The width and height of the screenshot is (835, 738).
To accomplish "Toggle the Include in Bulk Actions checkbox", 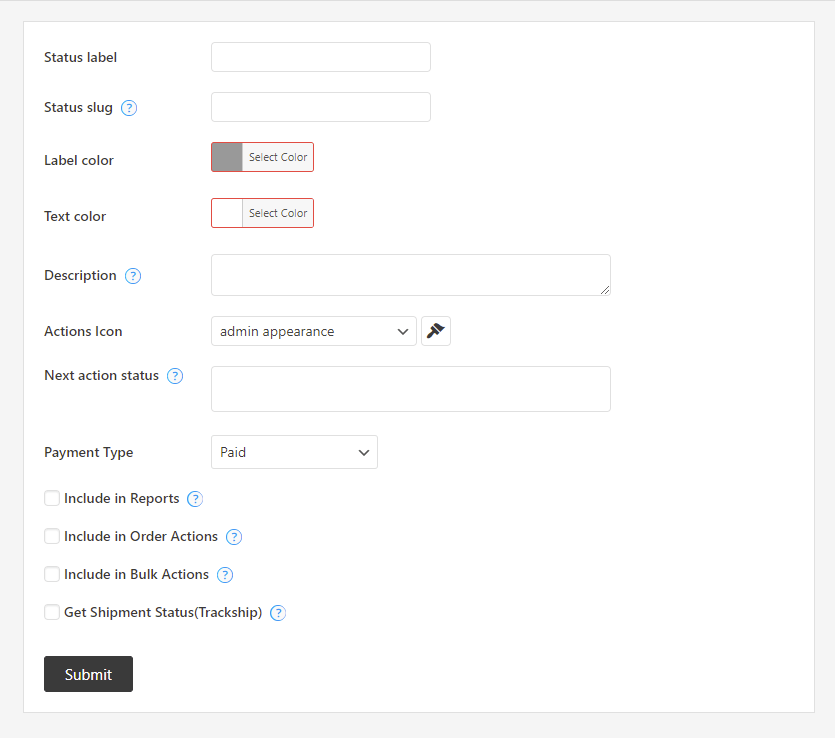I will point(51,574).
